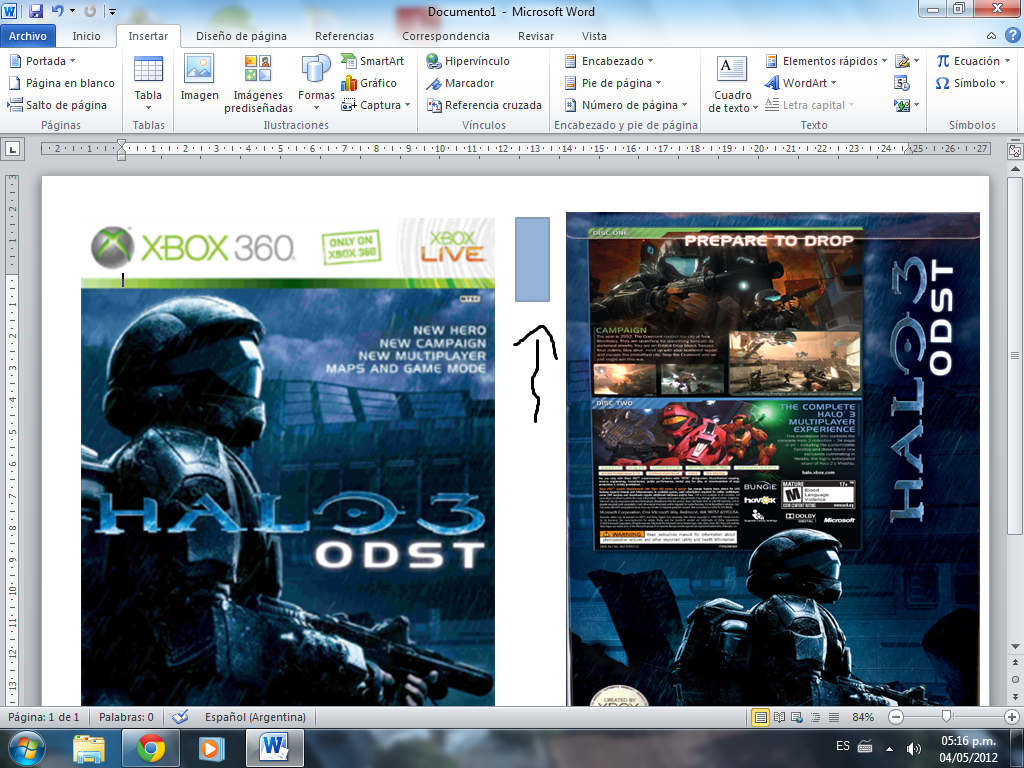Open Windows Explorer from the taskbar
Screen dimensions: 1024x768
[89, 748]
